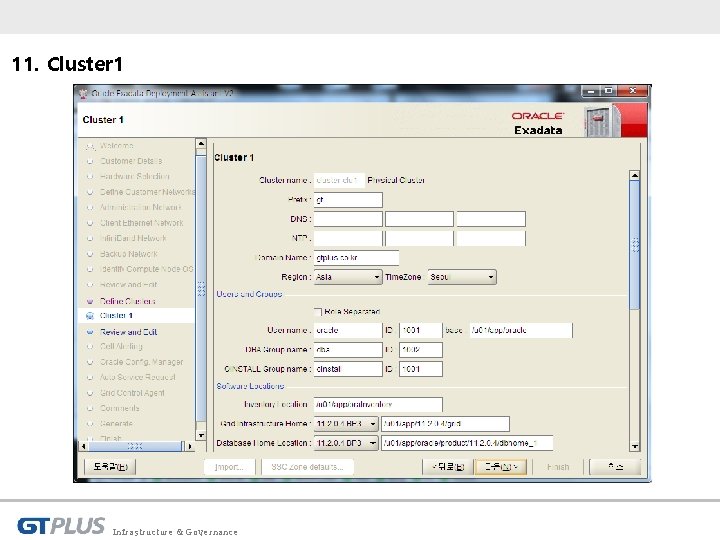Click the Cluster name field
This screenshot has width=720, height=540.
[x=339, y=180]
